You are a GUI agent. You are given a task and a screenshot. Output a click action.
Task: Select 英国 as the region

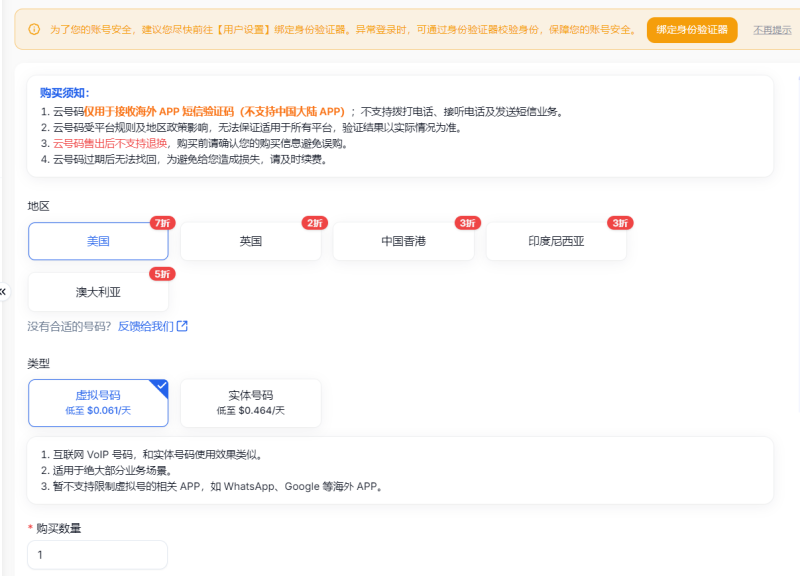coord(251,241)
